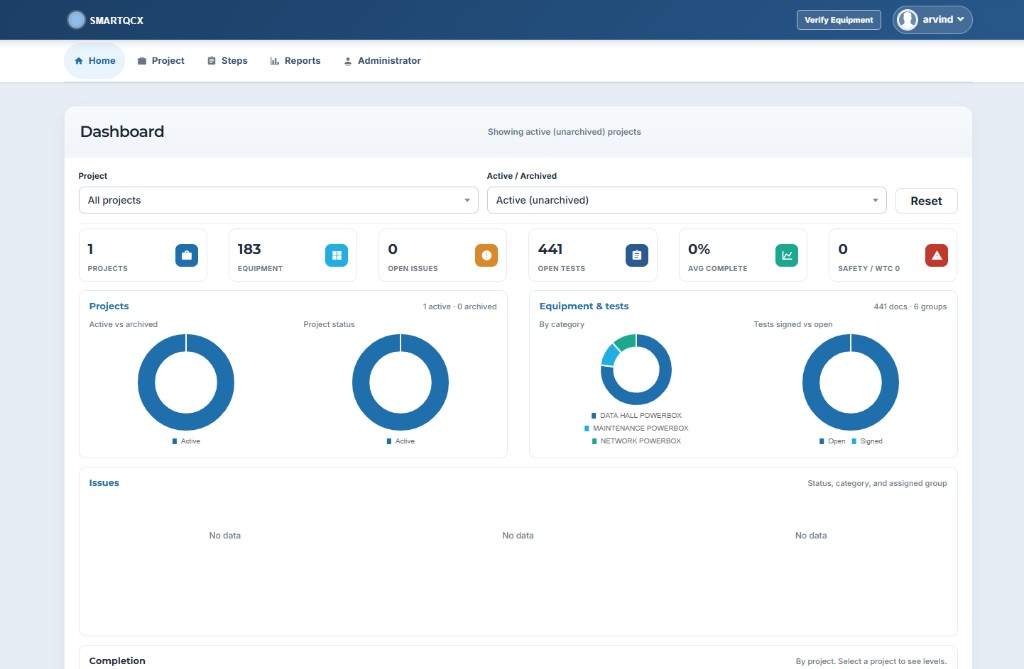The width and height of the screenshot is (1024, 669).
Task: Click the Reports bar chart nav icon
Action: point(274,61)
